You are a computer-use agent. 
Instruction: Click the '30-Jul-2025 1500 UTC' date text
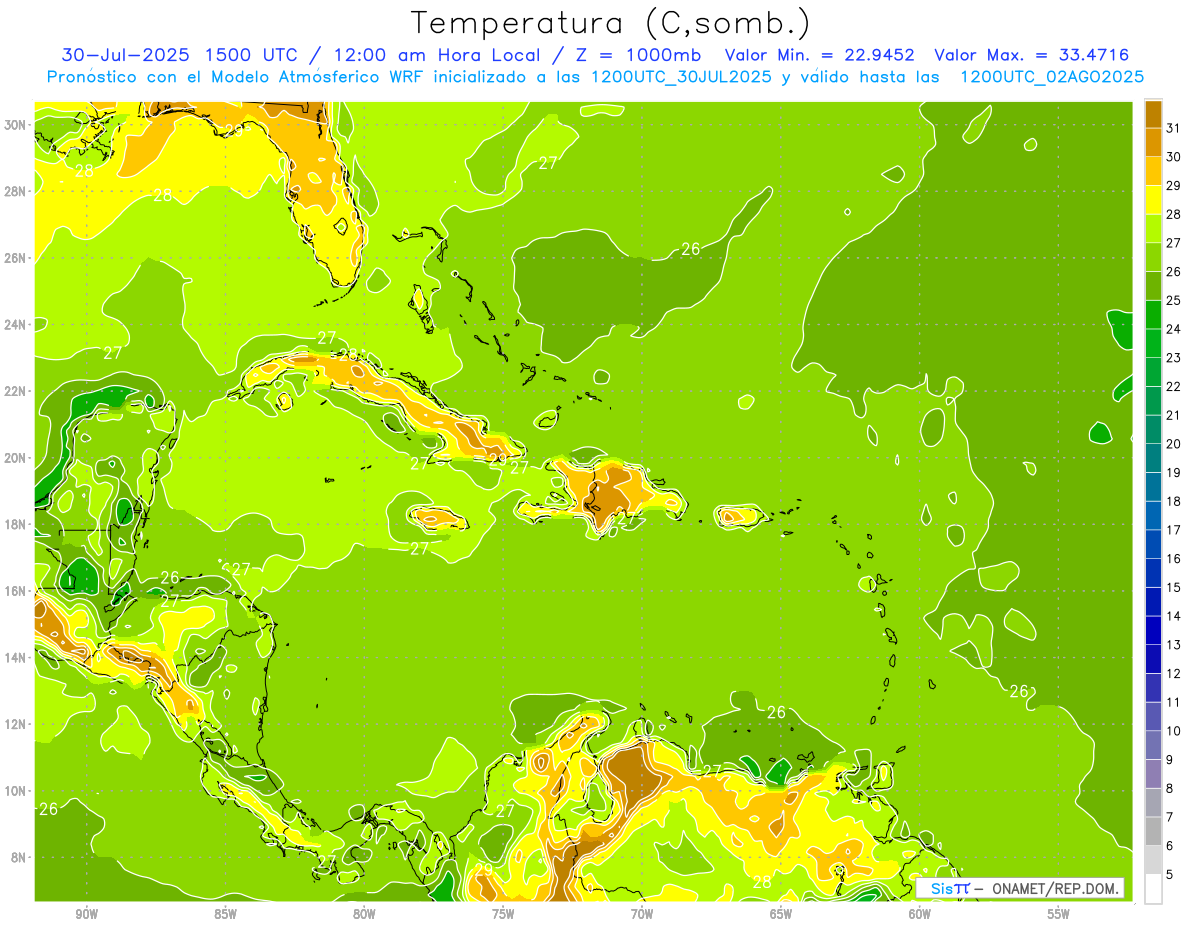177,55
